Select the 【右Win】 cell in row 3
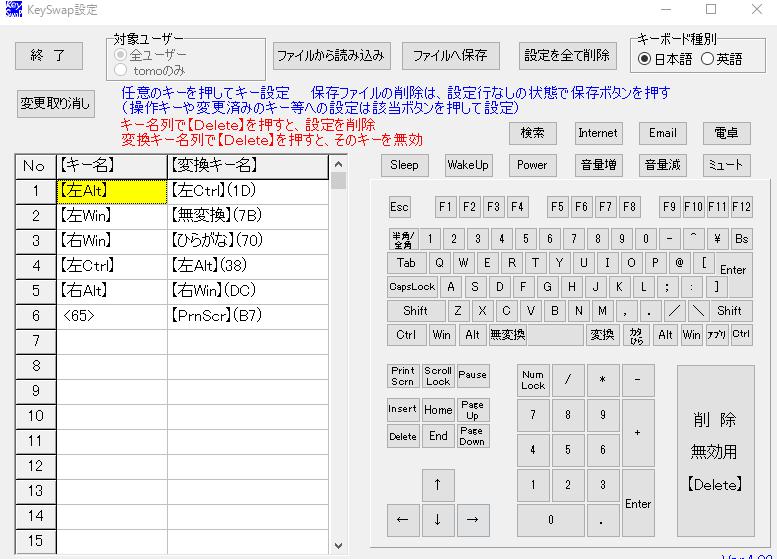Screen dimensions: 777x559 point(112,241)
